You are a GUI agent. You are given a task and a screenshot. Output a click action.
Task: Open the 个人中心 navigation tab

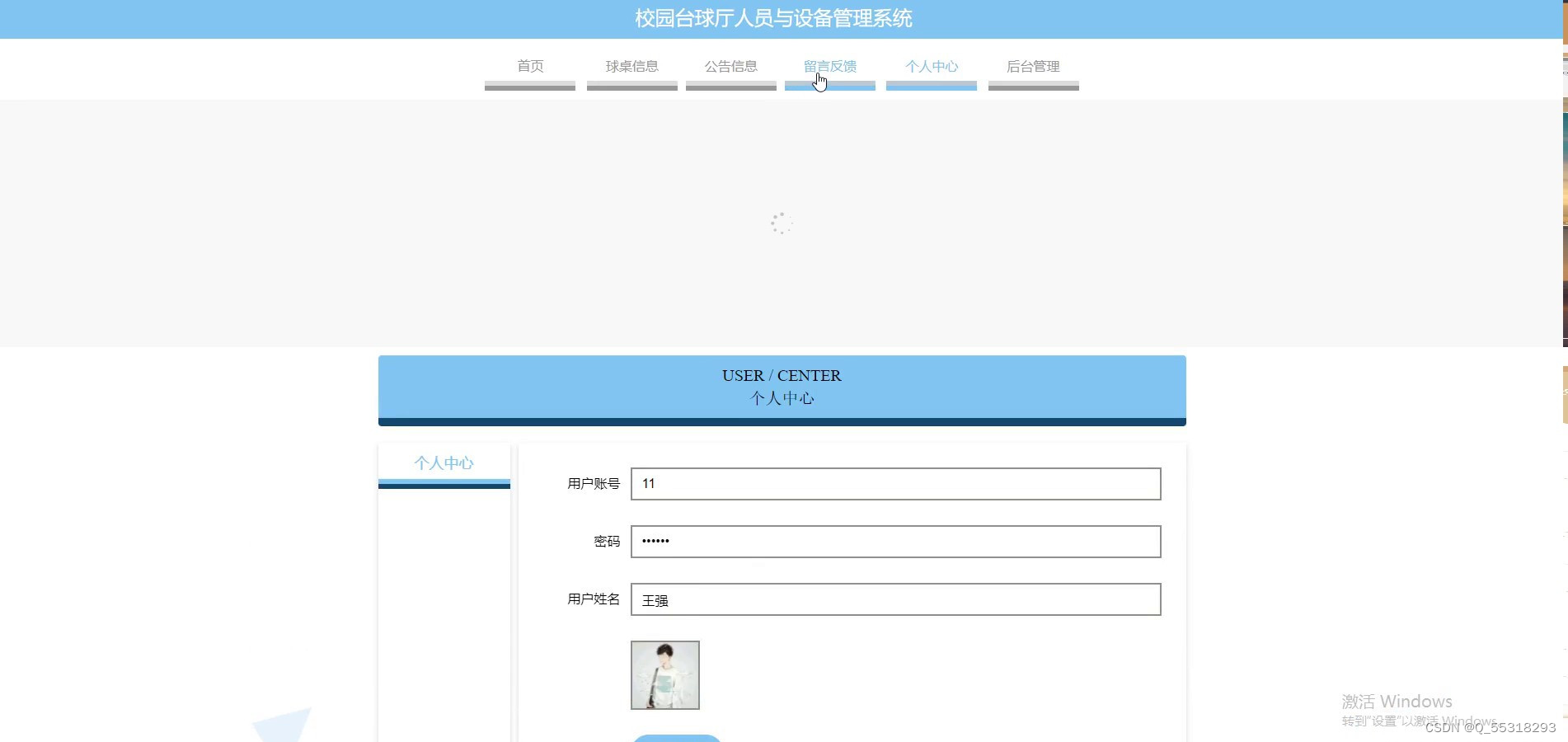tap(931, 67)
